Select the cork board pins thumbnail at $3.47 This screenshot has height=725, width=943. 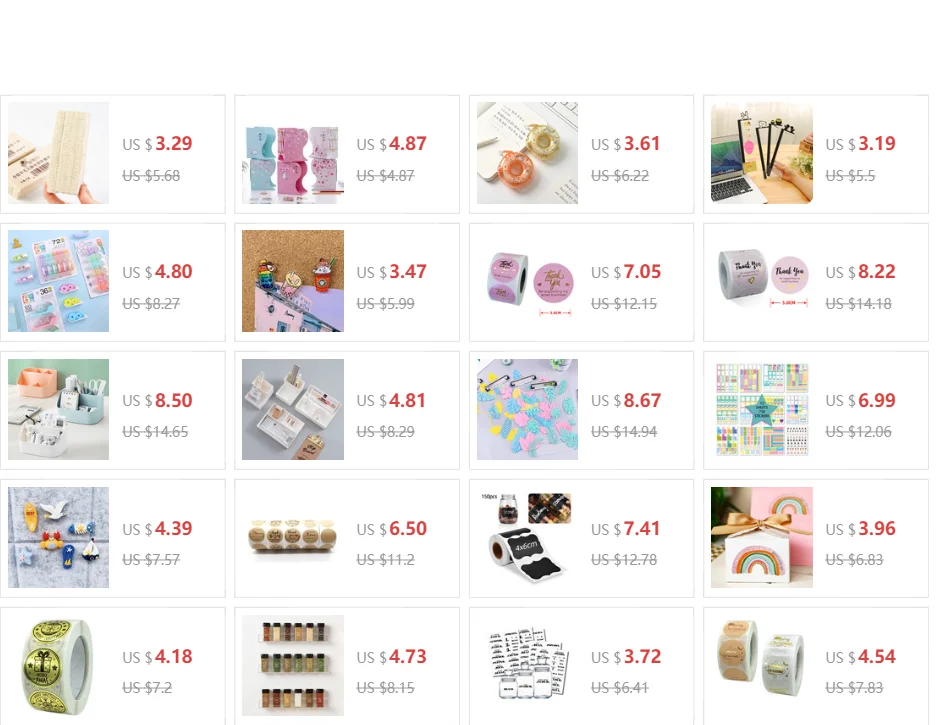(293, 281)
